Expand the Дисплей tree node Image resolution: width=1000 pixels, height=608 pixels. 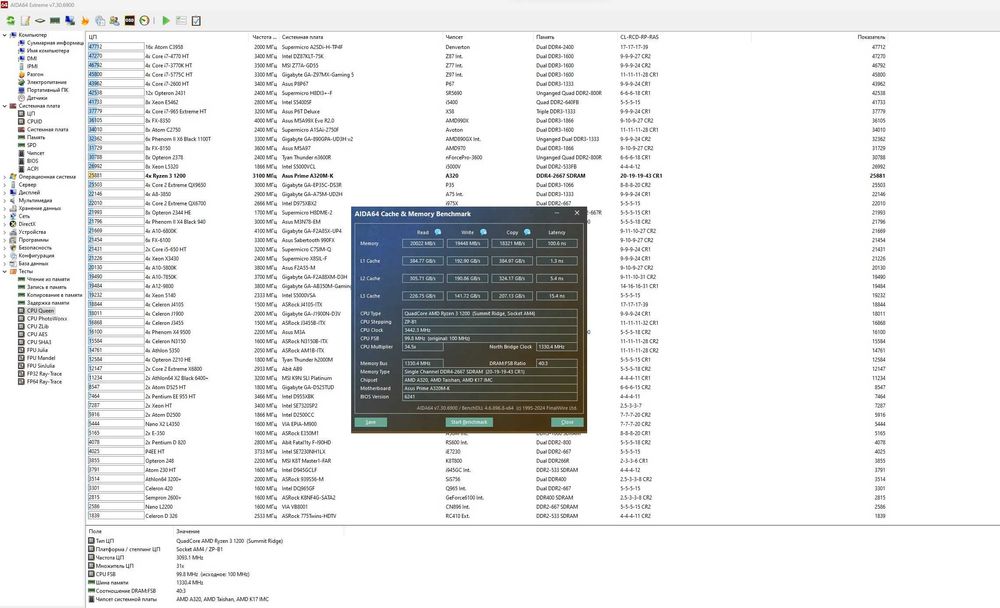[x=4, y=192]
